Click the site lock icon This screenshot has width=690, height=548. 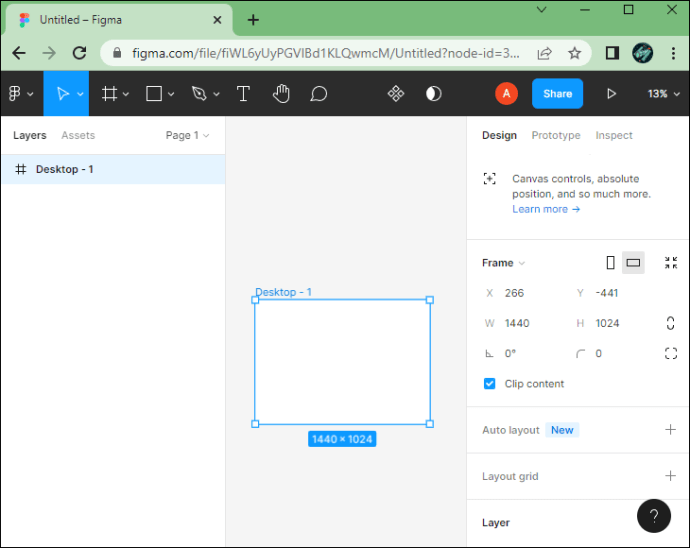(117, 53)
